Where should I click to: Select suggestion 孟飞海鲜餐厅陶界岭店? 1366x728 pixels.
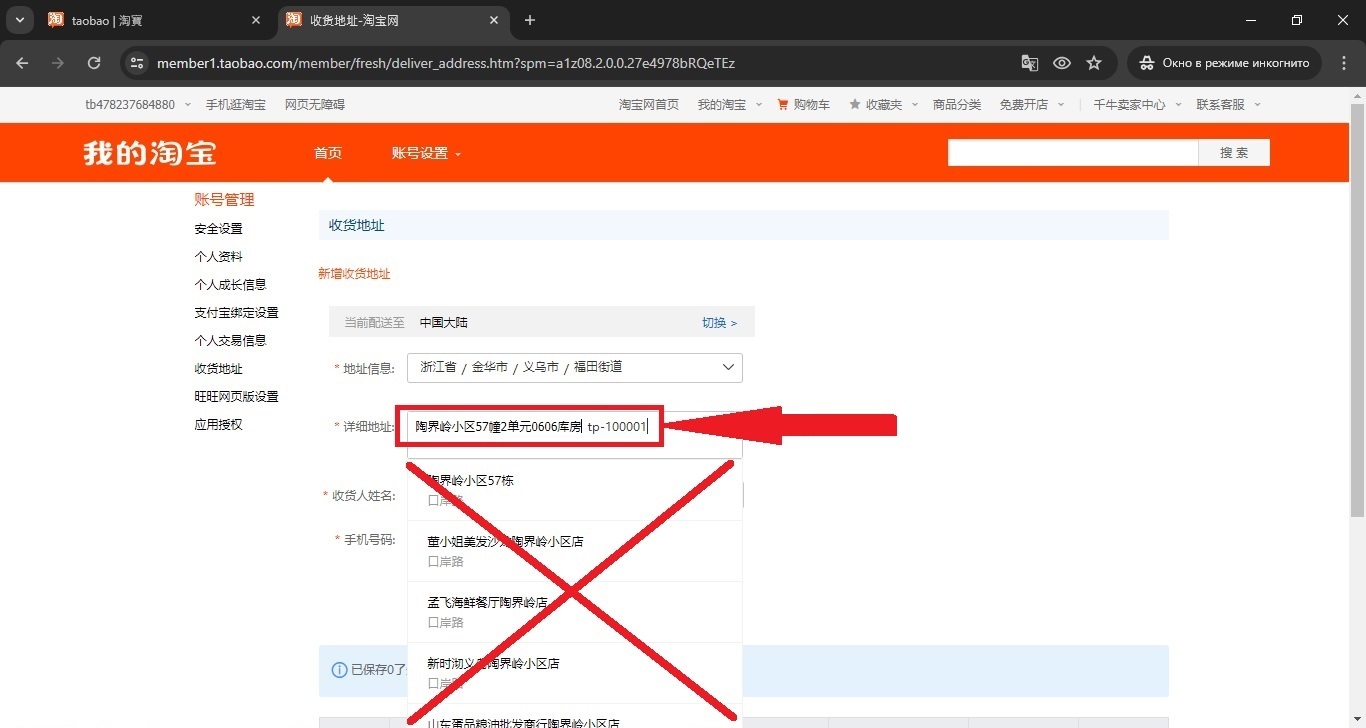575,612
